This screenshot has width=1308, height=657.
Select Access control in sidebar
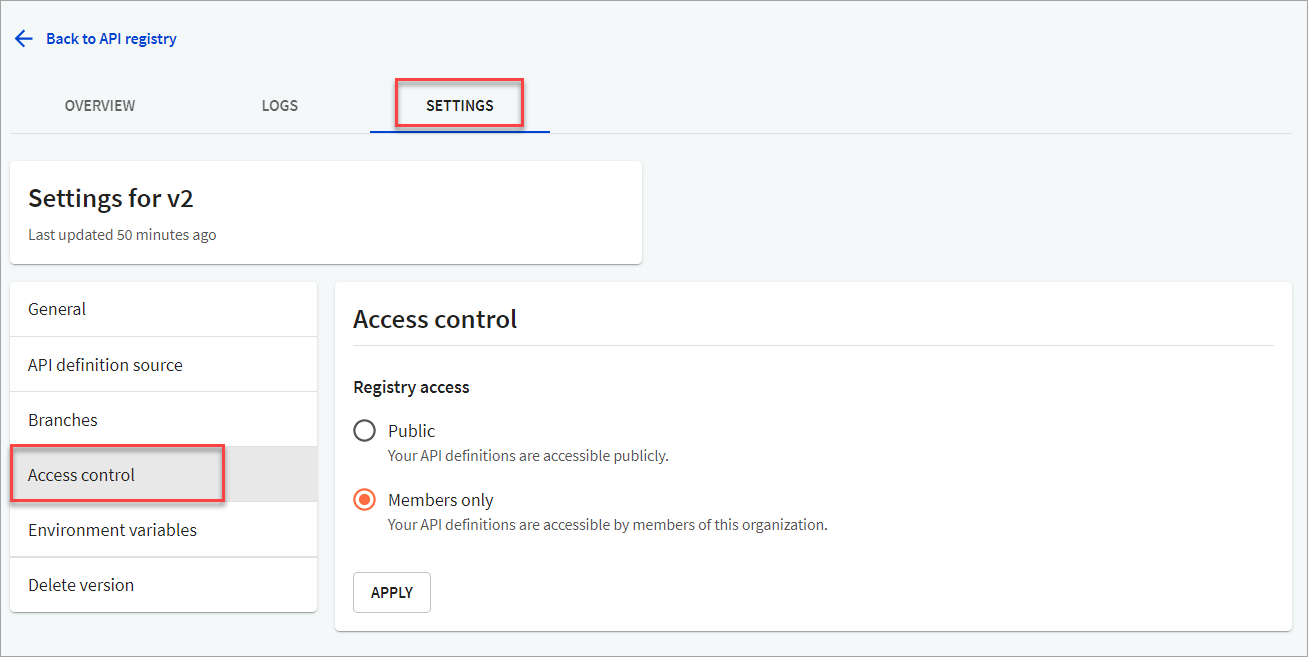(163, 475)
